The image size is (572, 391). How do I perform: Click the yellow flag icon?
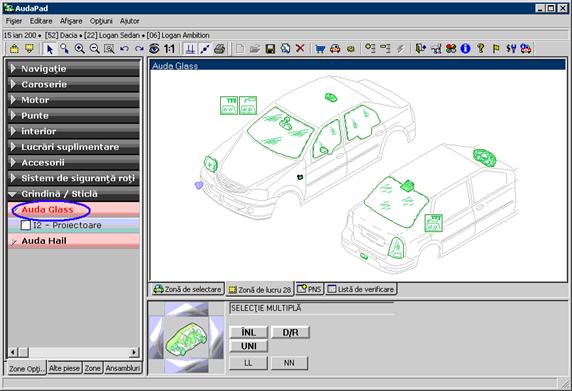pyautogui.click(x=496, y=49)
